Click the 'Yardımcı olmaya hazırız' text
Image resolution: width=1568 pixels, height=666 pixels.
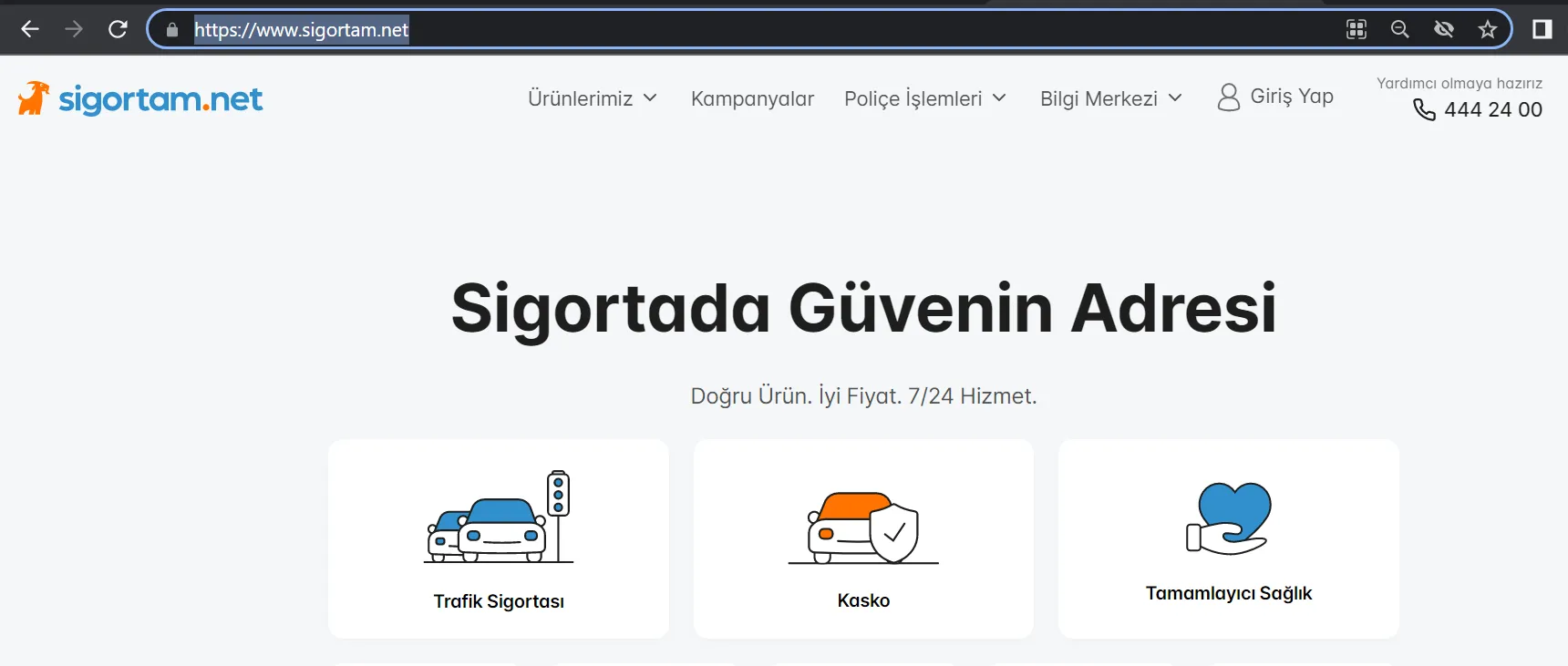pos(1460,83)
